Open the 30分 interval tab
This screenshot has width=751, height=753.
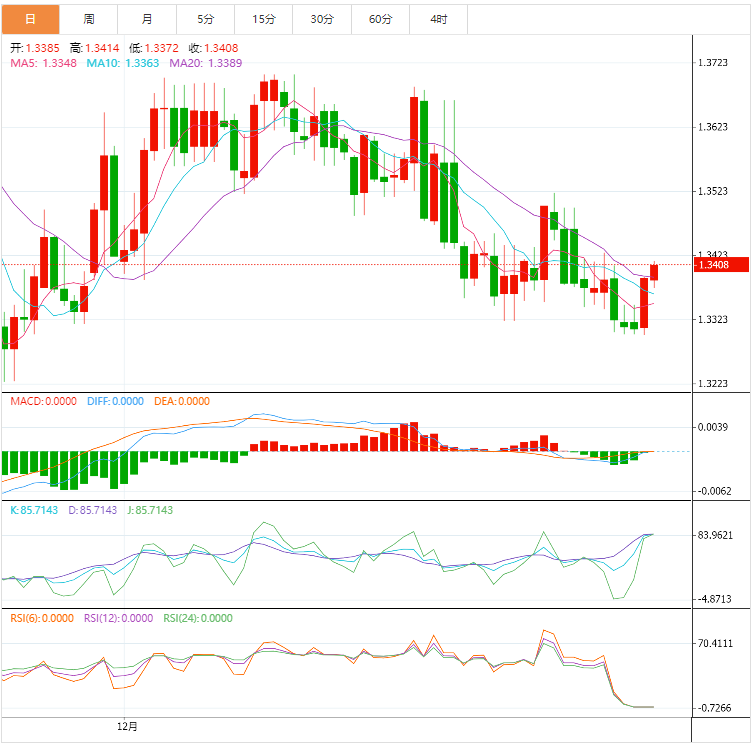(322, 19)
